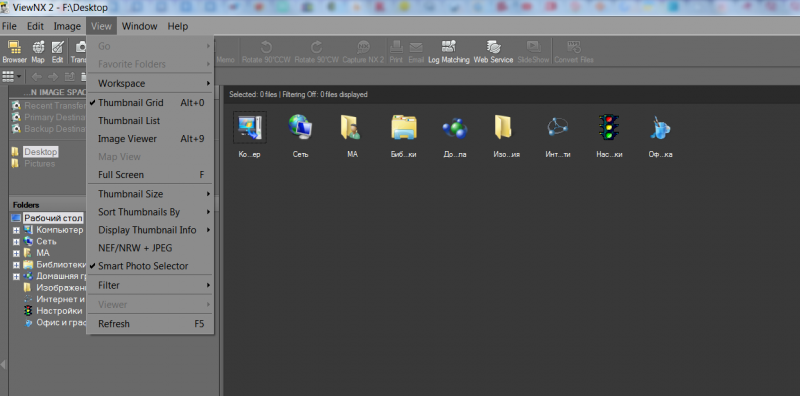Select the Сеть thumbnail in grid
Viewport: 800px width, 396px height.
click(301, 134)
